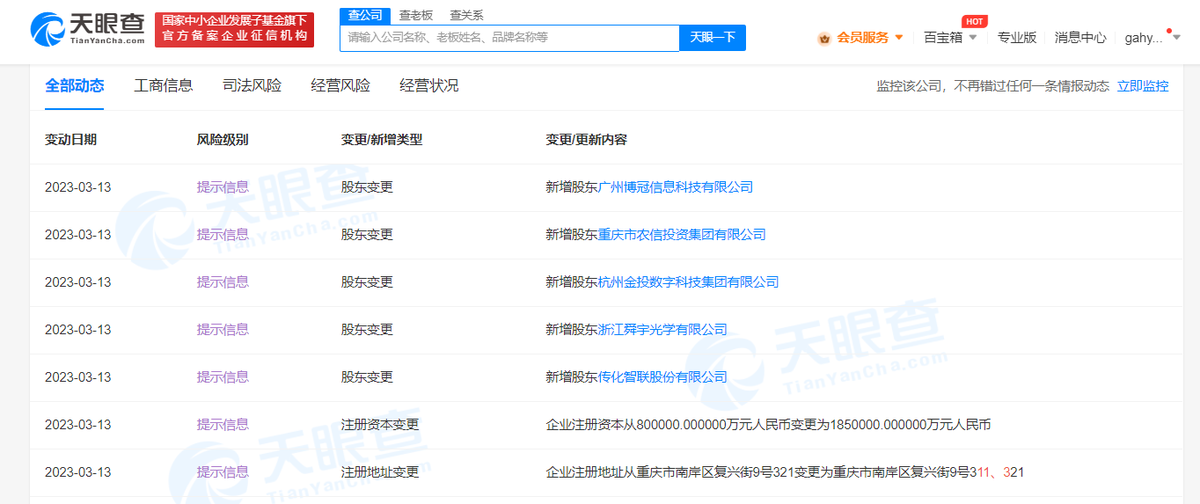Screen dimensions: 1200x504
Task: Open the TianYanCha logo homepage
Action: point(89,30)
